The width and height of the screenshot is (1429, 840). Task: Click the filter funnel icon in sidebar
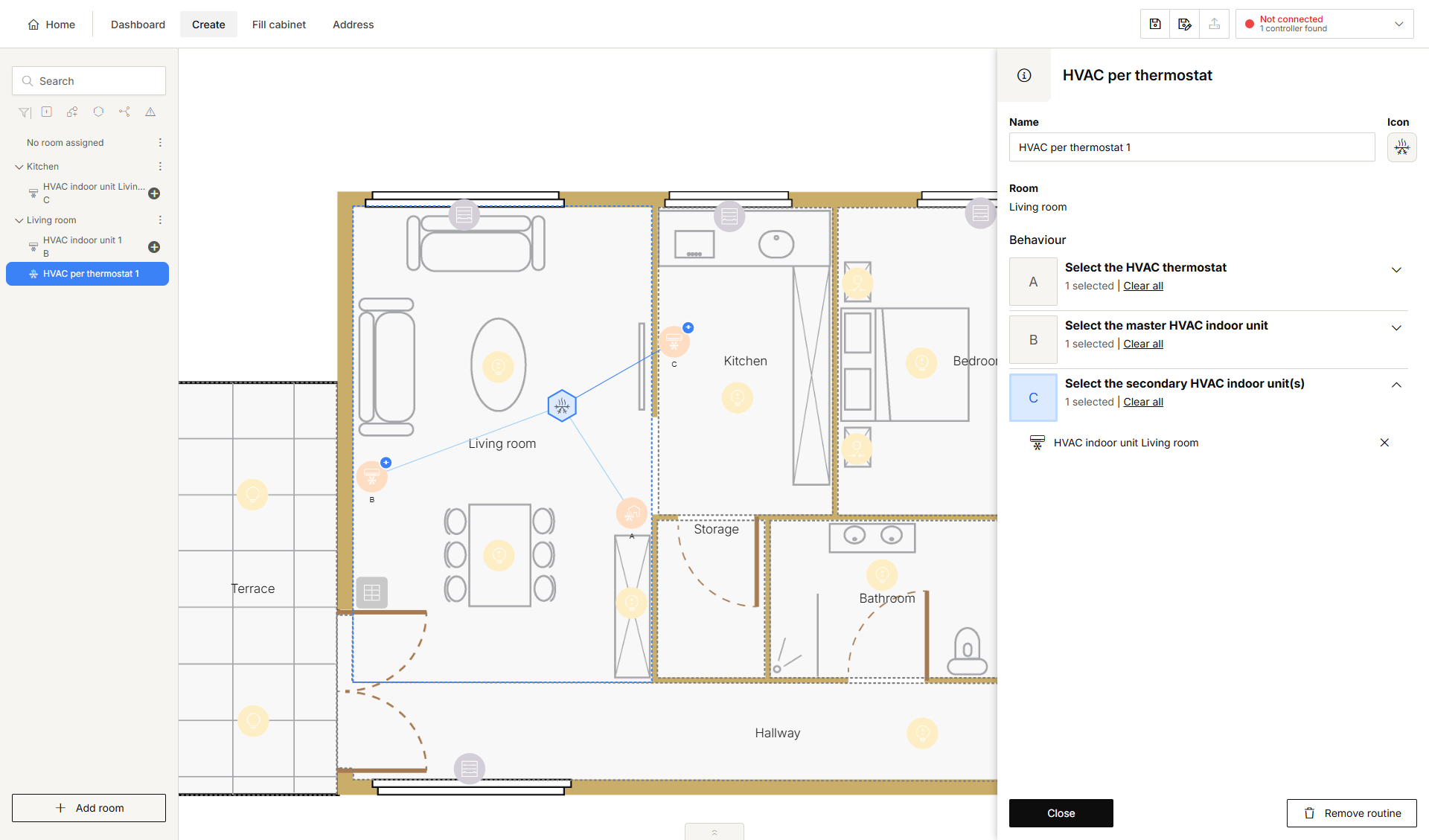[25, 112]
